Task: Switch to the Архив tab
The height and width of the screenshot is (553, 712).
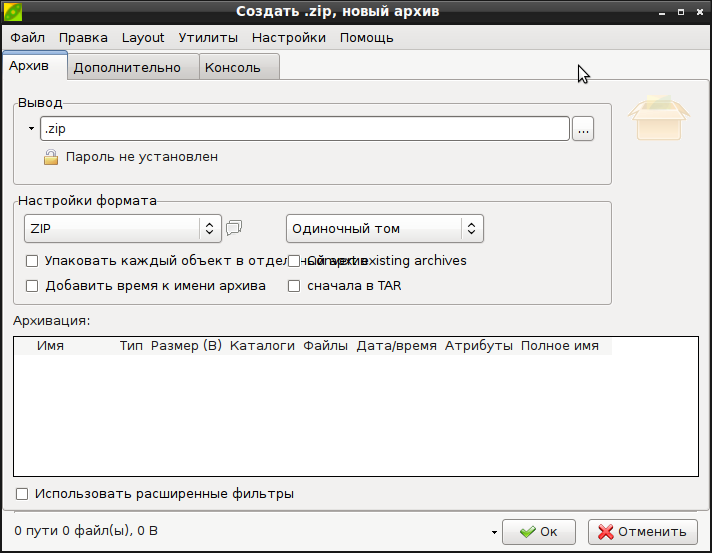Action: 35,66
